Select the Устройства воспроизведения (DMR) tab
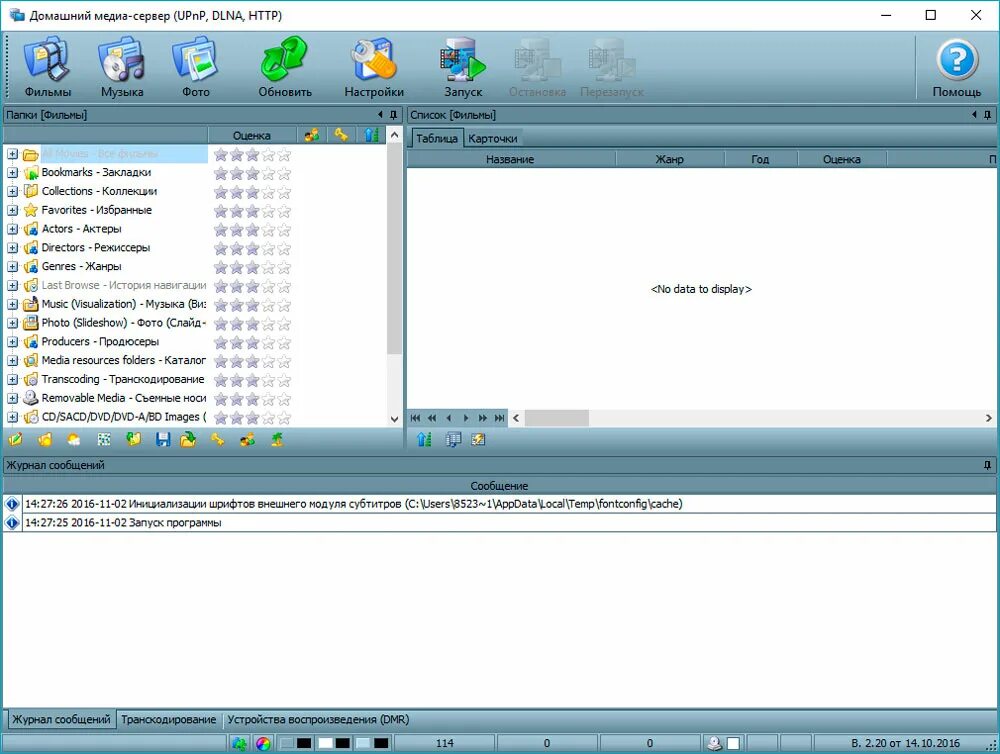The image size is (1000, 754). click(x=322, y=719)
